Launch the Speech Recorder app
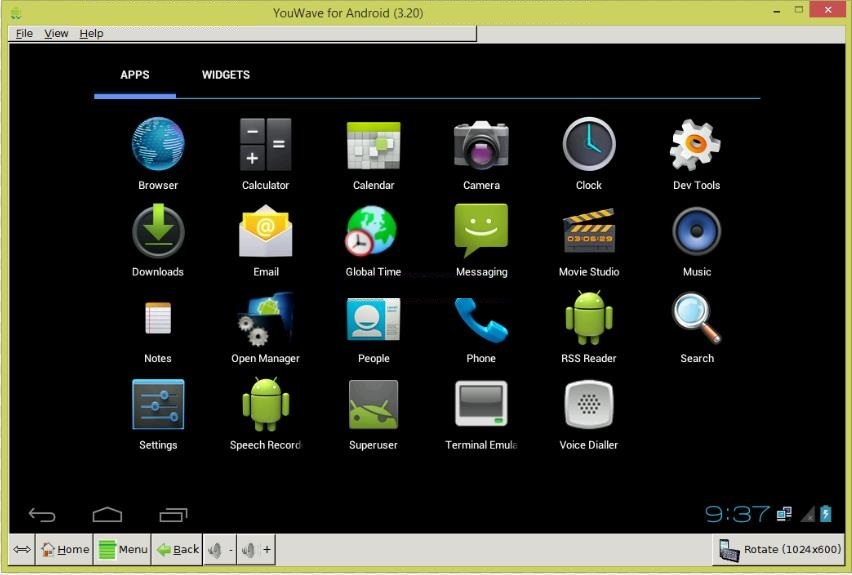Viewport: 852px width, 575px height. coord(266,405)
